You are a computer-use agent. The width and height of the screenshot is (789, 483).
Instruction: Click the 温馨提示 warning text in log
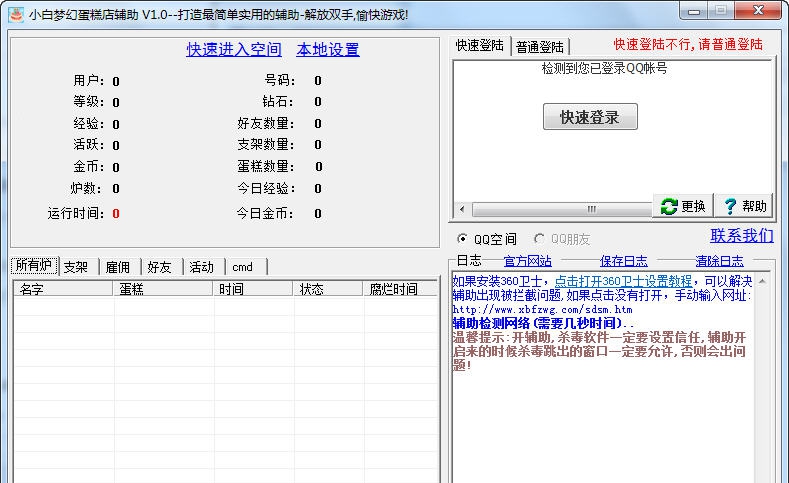(600, 351)
